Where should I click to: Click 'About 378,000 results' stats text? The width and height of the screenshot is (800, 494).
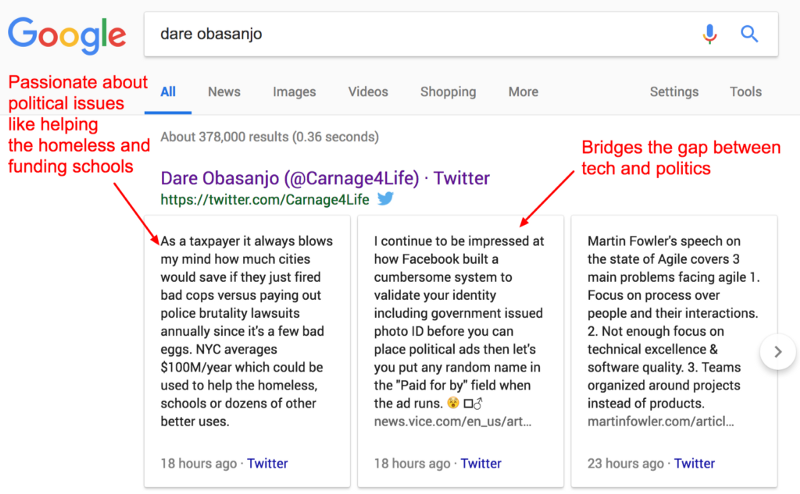(269, 137)
